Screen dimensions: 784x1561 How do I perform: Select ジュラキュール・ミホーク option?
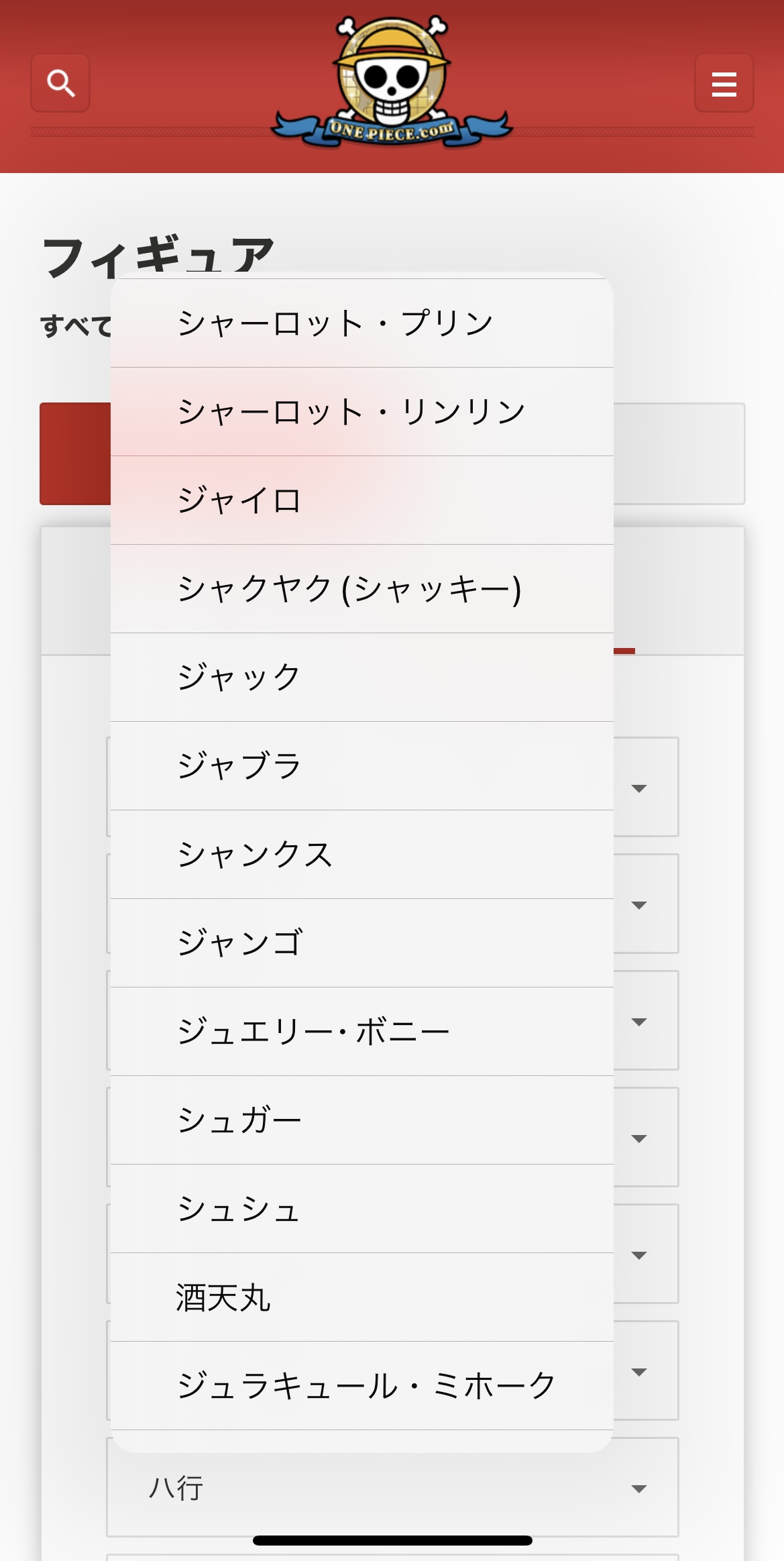362,1386
